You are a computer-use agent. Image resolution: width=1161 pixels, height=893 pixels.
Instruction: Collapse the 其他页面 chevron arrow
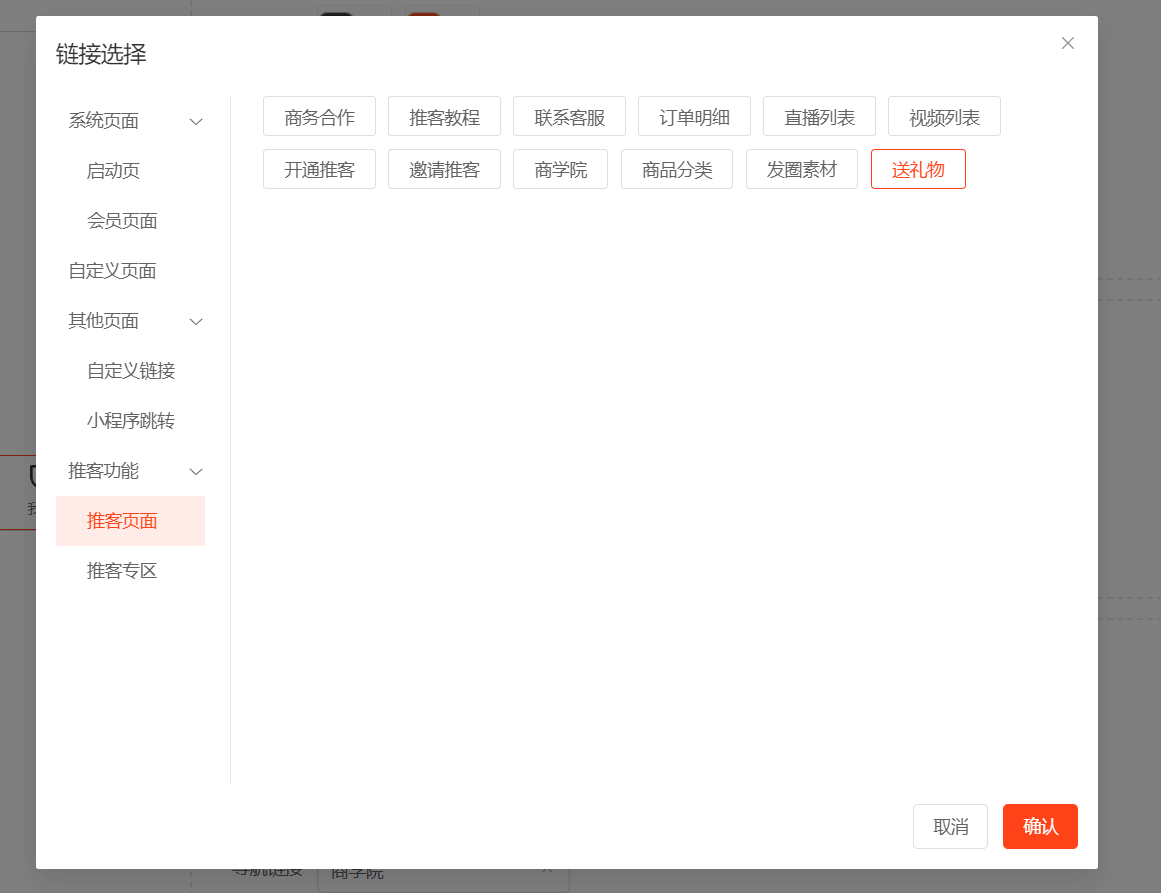[197, 322]
